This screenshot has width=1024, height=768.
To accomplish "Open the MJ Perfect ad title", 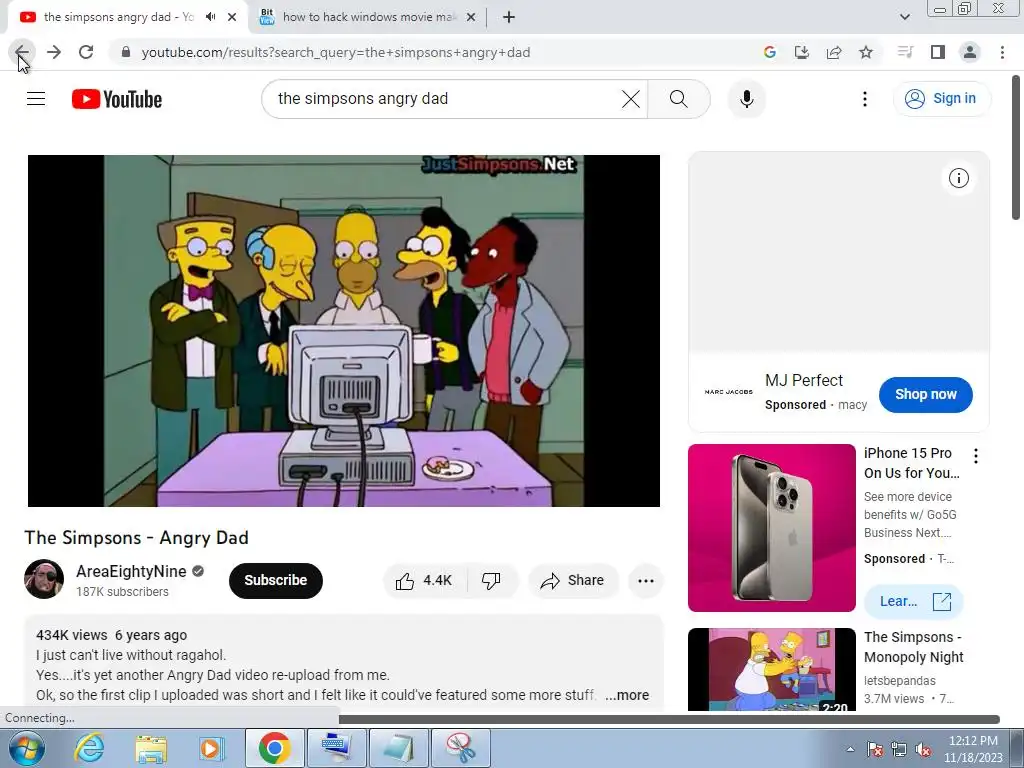I will [804, 380].
